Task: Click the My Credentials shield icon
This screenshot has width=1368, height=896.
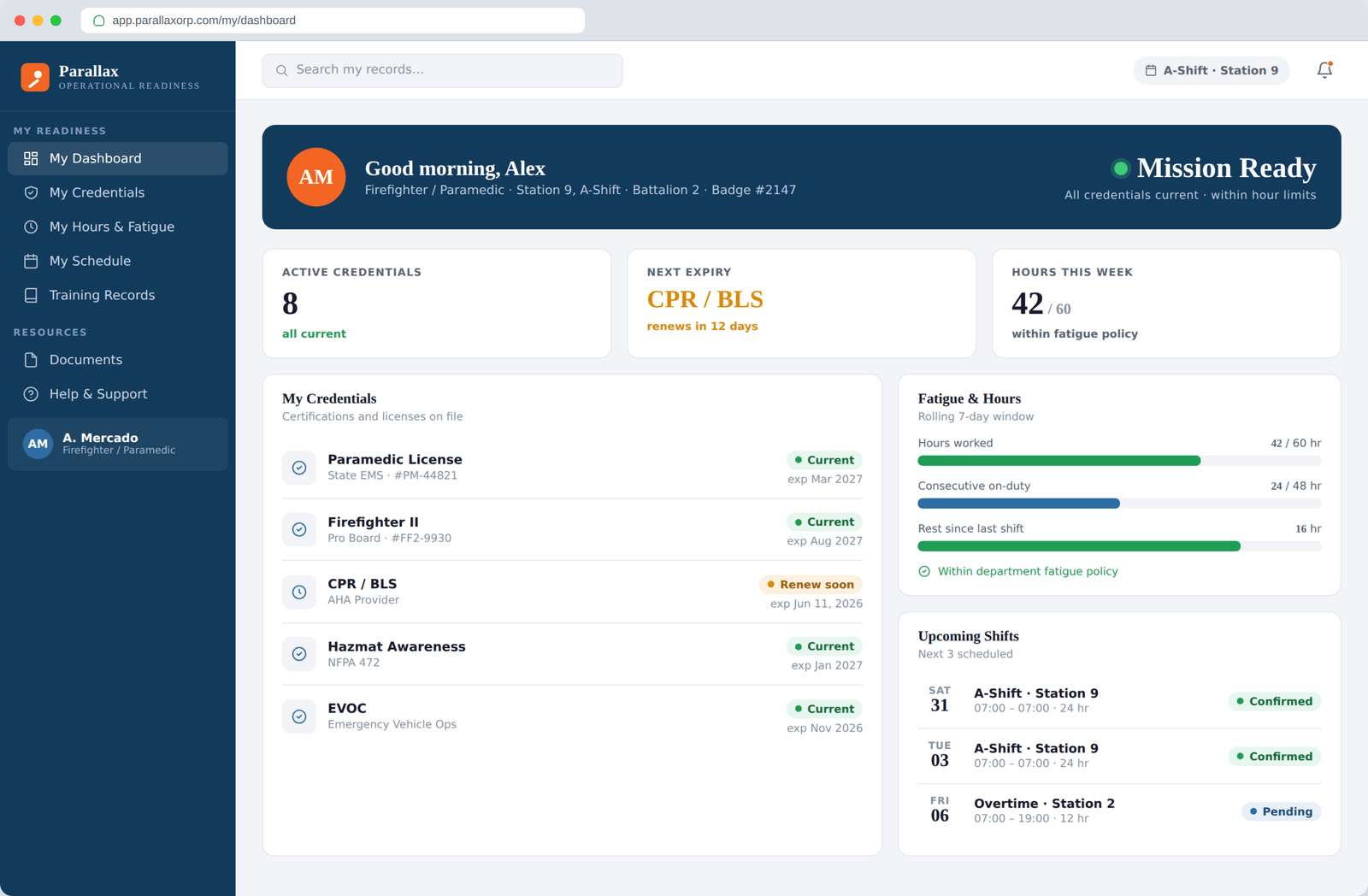Action: pyautogui.click(x=31, y=192)
